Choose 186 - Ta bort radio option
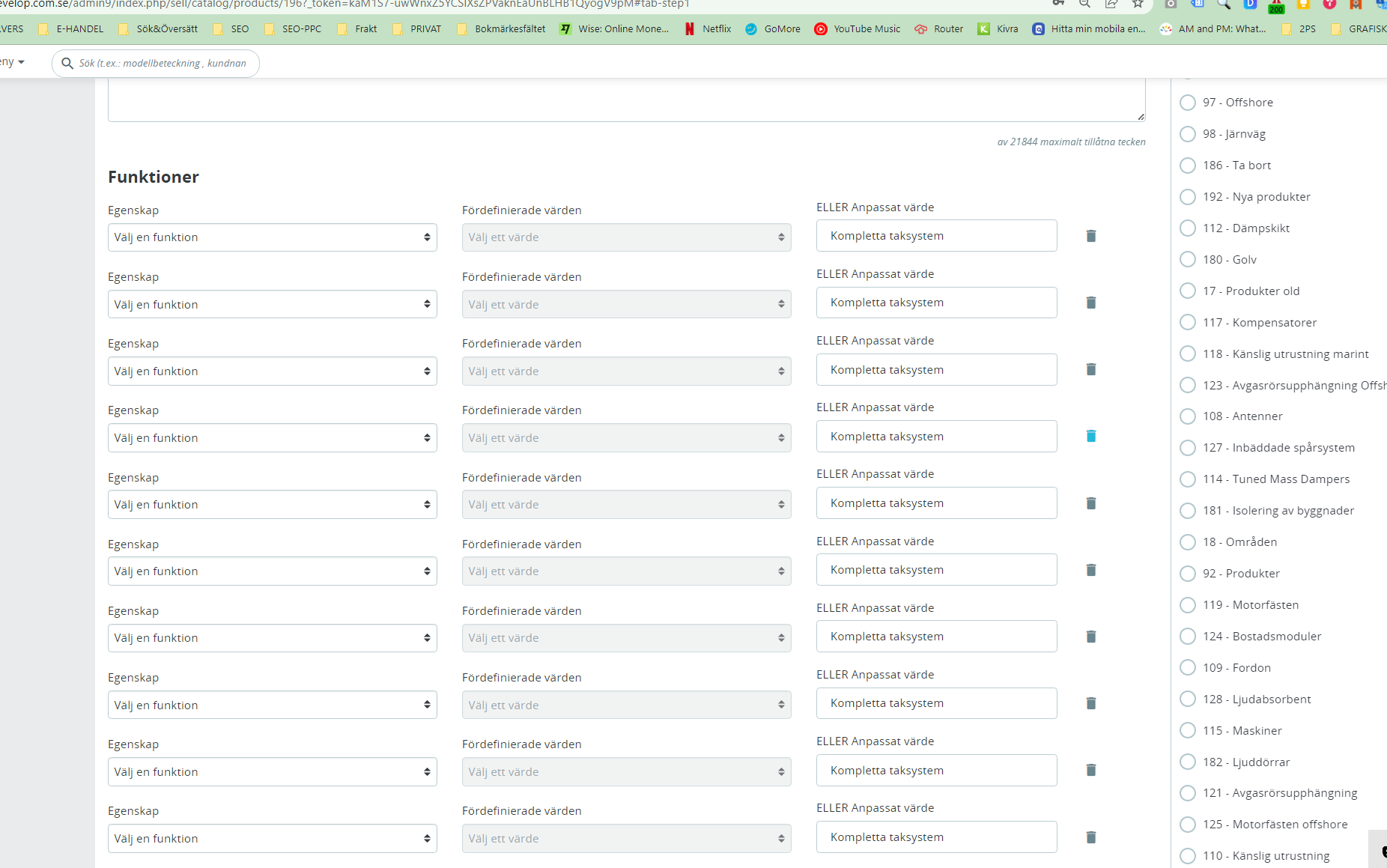Screen dimensions: 1387x868 coord(1188,166)
